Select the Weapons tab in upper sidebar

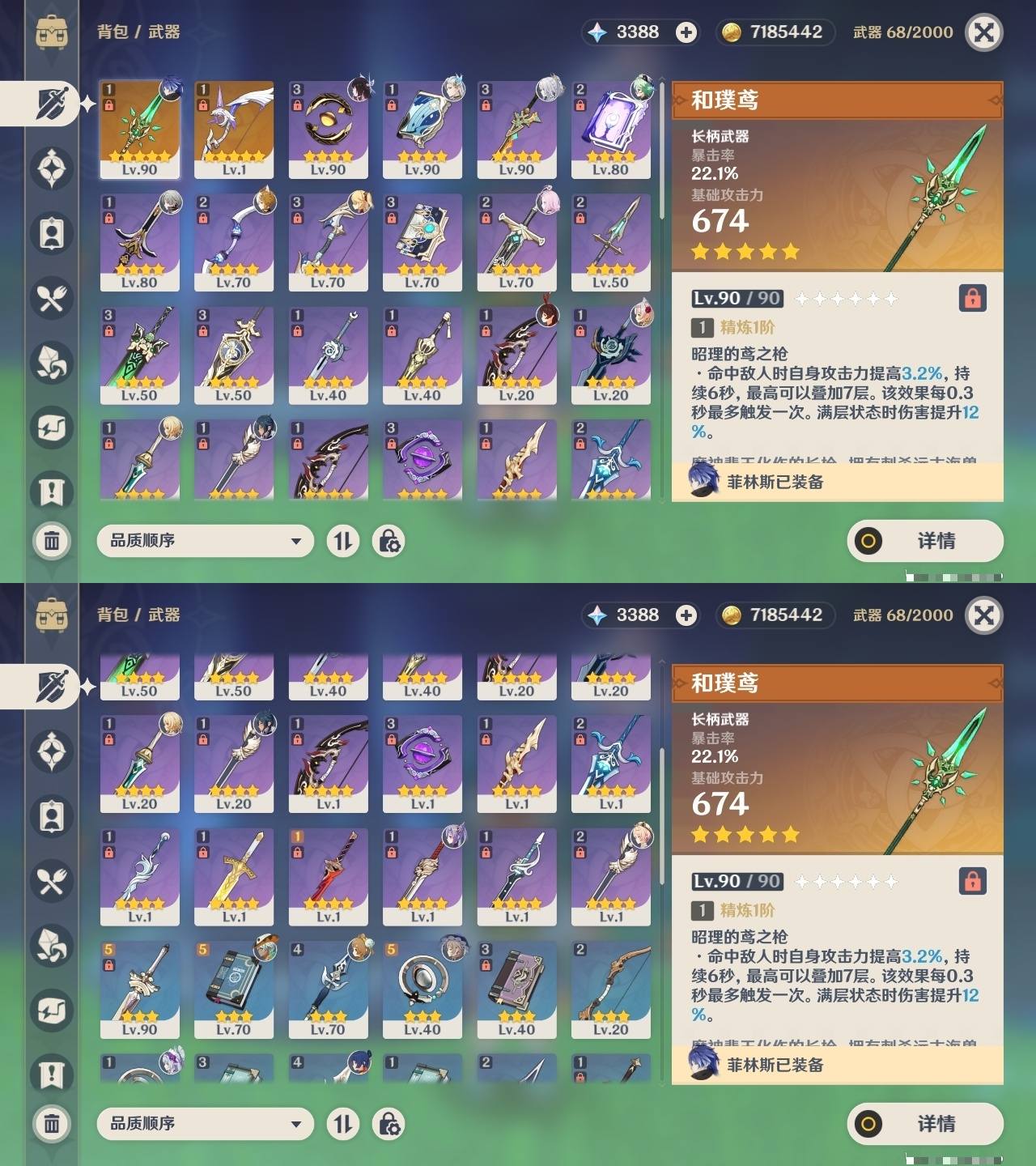point(52,104)
